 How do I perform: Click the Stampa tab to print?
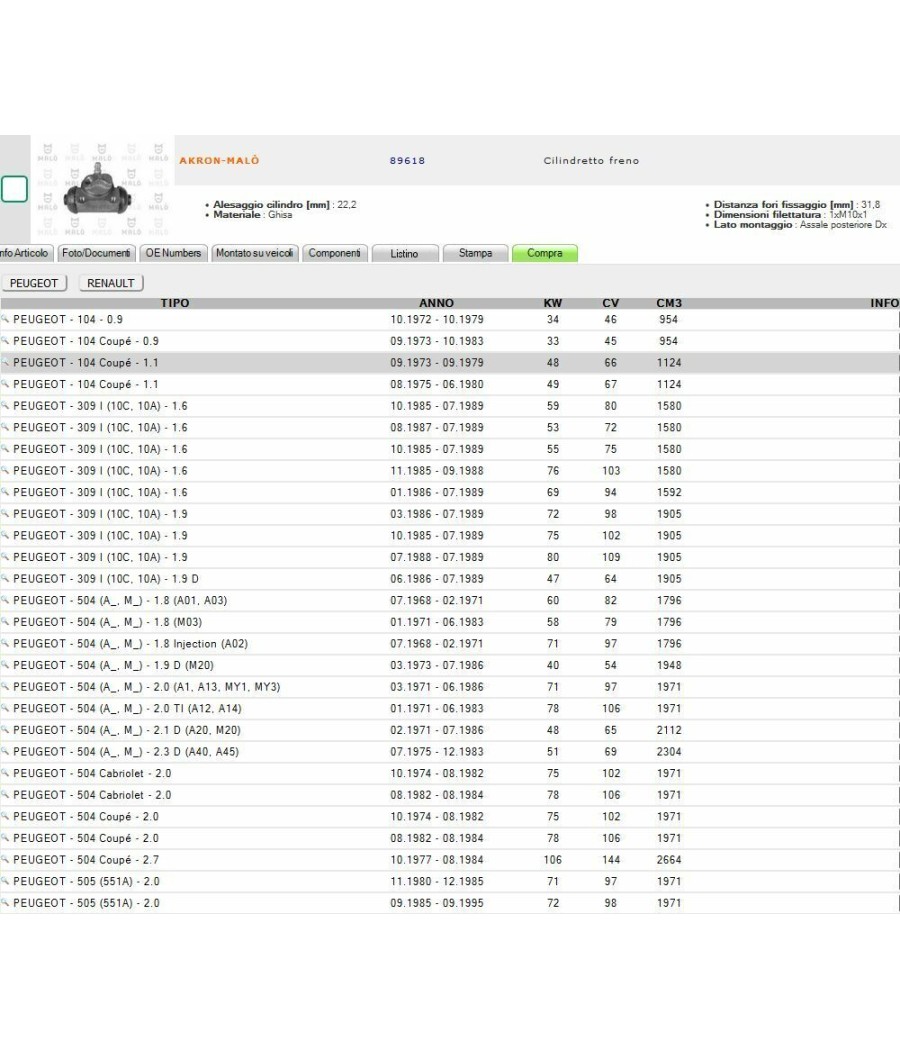click(x=475, y=253)
